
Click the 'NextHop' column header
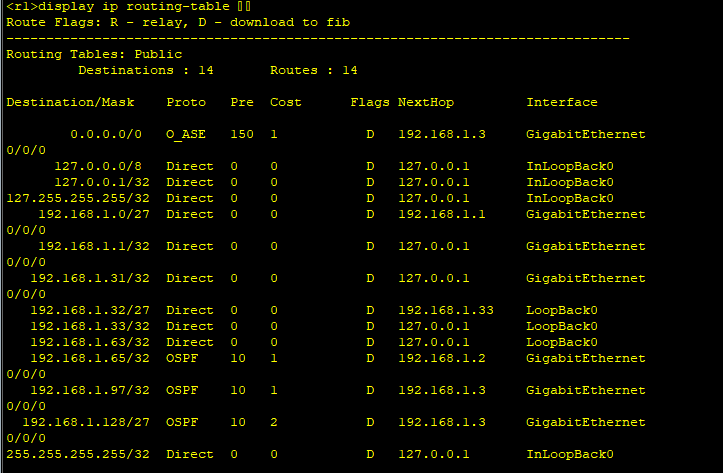[x=426, y=102]
